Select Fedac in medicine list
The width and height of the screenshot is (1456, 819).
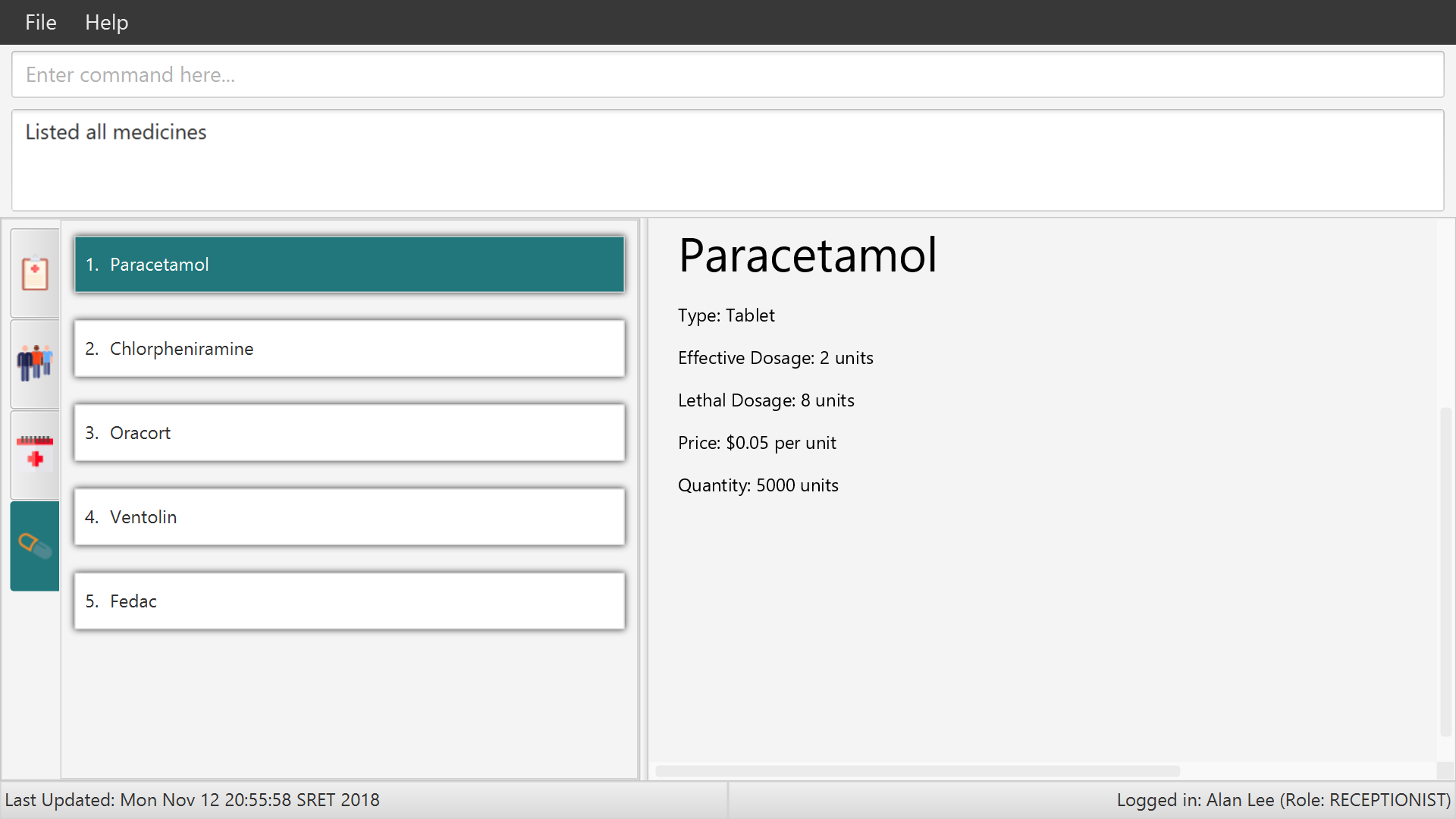pos(350,601)
